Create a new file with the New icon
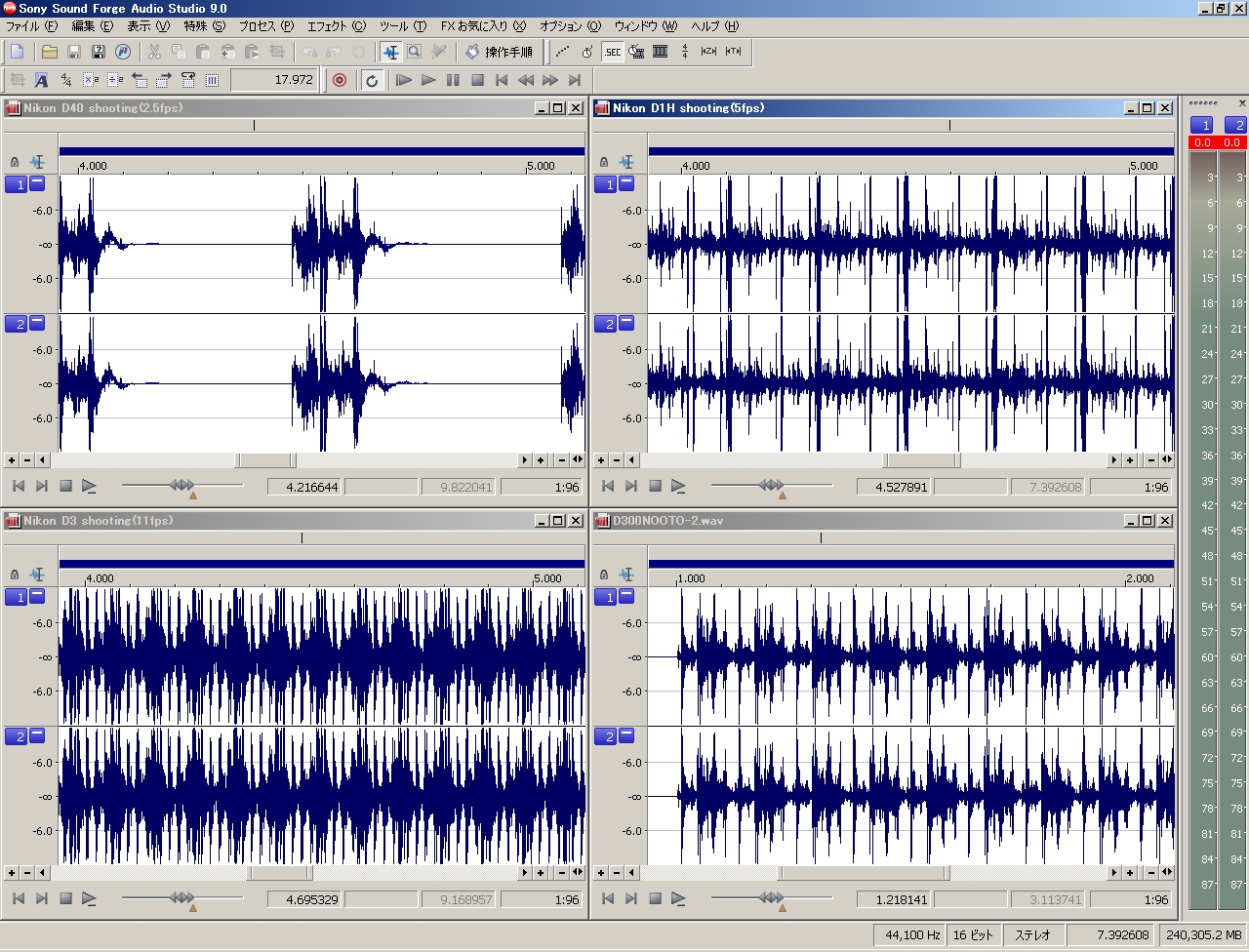This screenshot has height=952, width=1249. tap(18, 52)
